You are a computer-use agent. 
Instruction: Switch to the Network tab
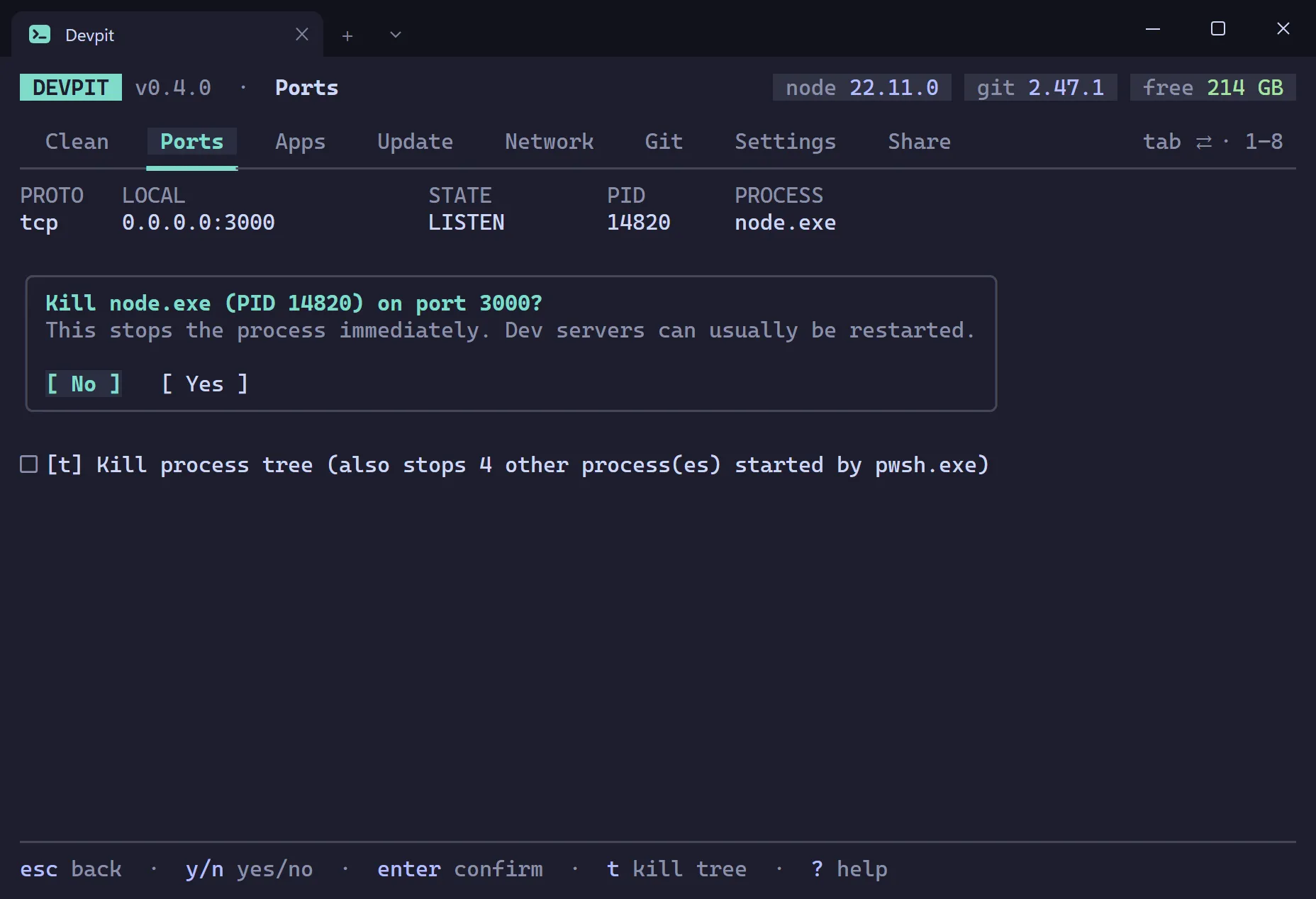pyautogui.click(x=550, y=142)
